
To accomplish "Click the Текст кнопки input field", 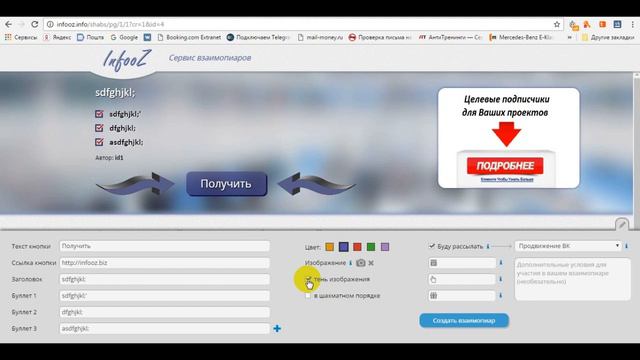I will 164,246.
